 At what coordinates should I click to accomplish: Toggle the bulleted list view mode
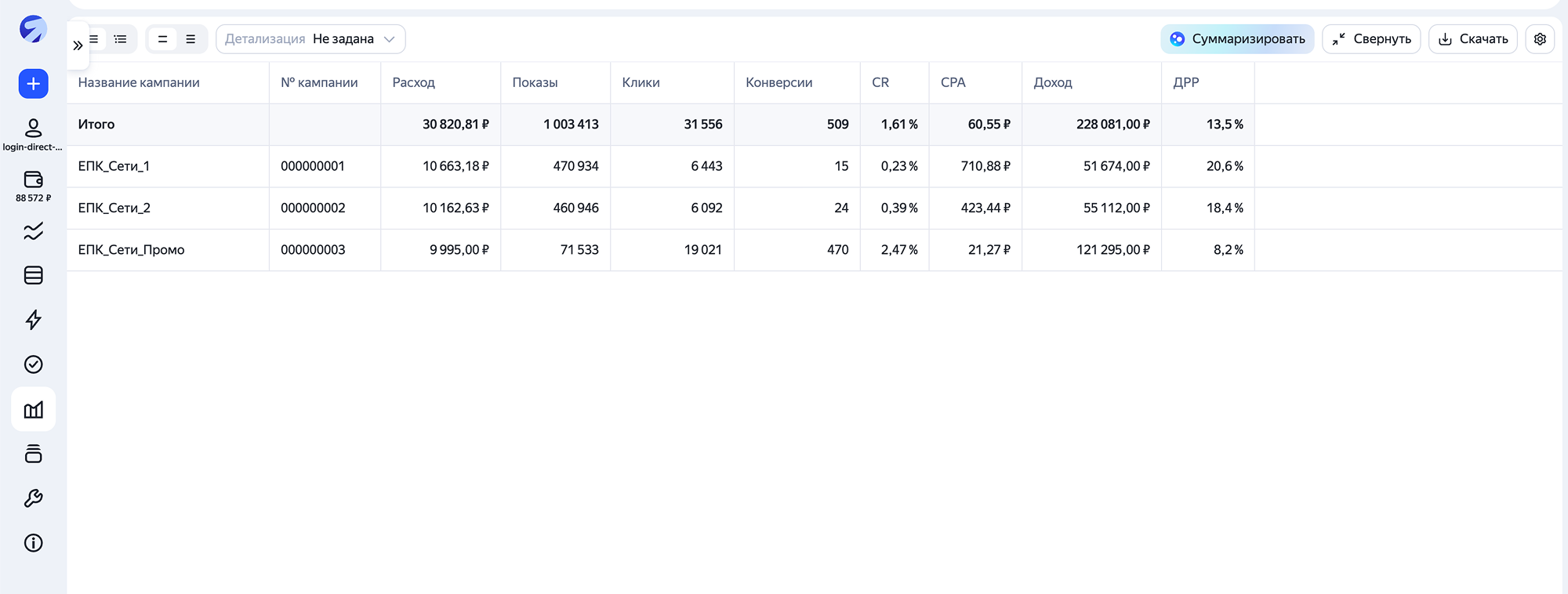pos(120,39)
